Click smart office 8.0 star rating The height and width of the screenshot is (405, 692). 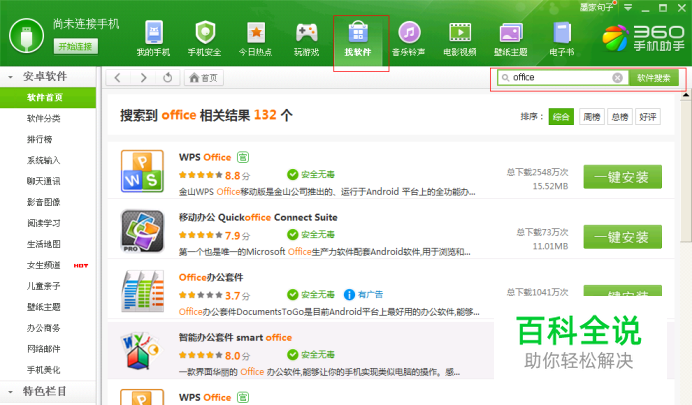[x=201, y=355]
